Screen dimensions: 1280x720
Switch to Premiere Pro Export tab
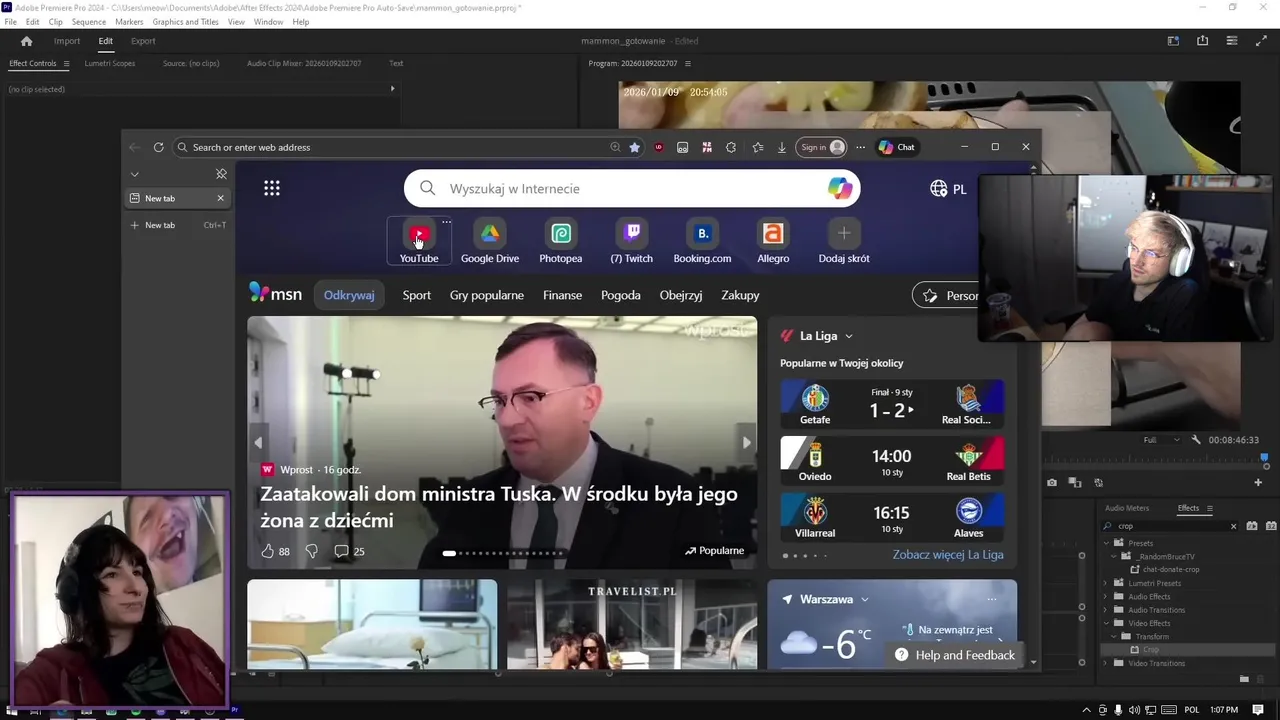(143, 41)
